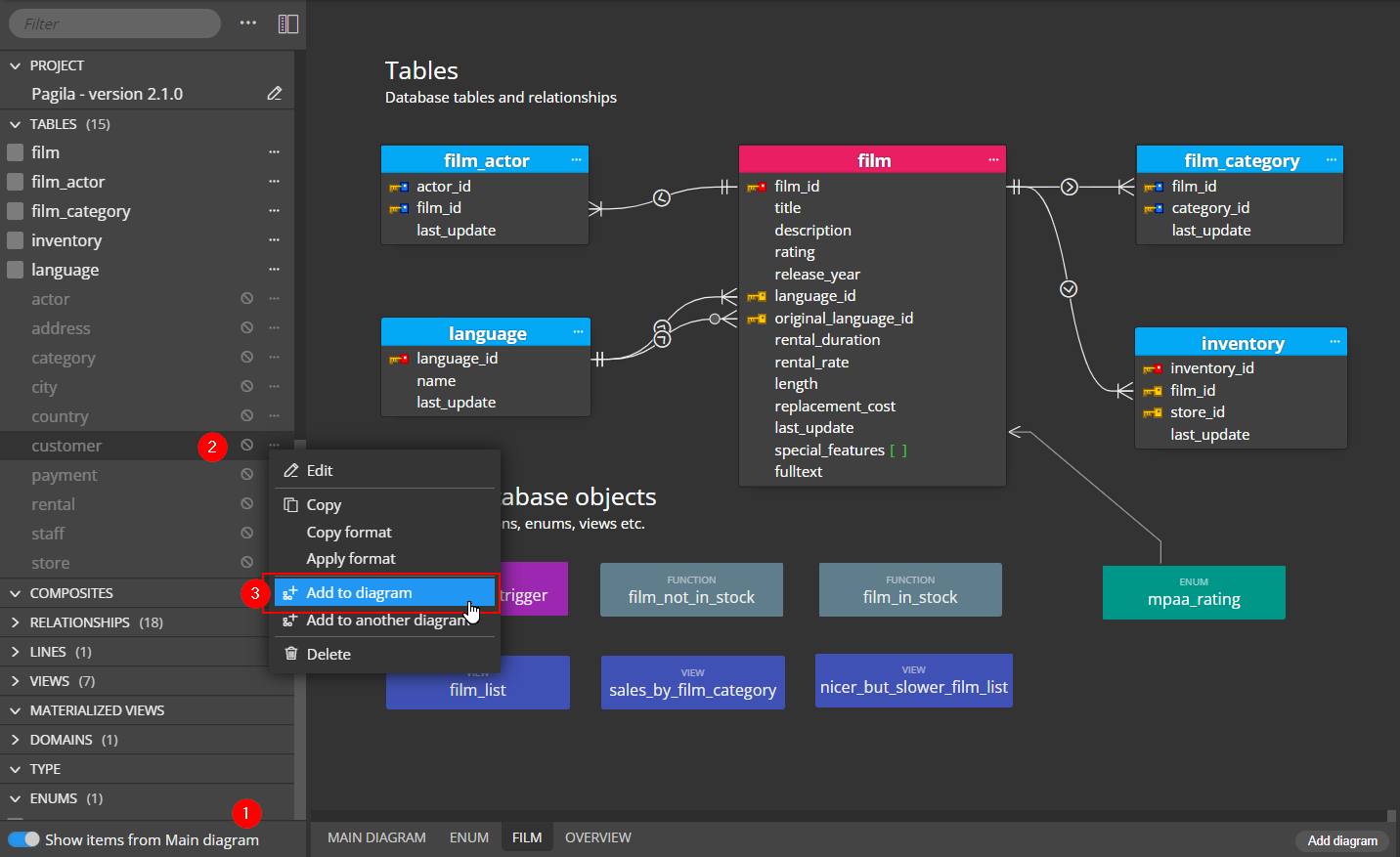Click hidden-state icon beside payment
Image resolution: width=1400 pixels, height=857 pixels.
247,474
